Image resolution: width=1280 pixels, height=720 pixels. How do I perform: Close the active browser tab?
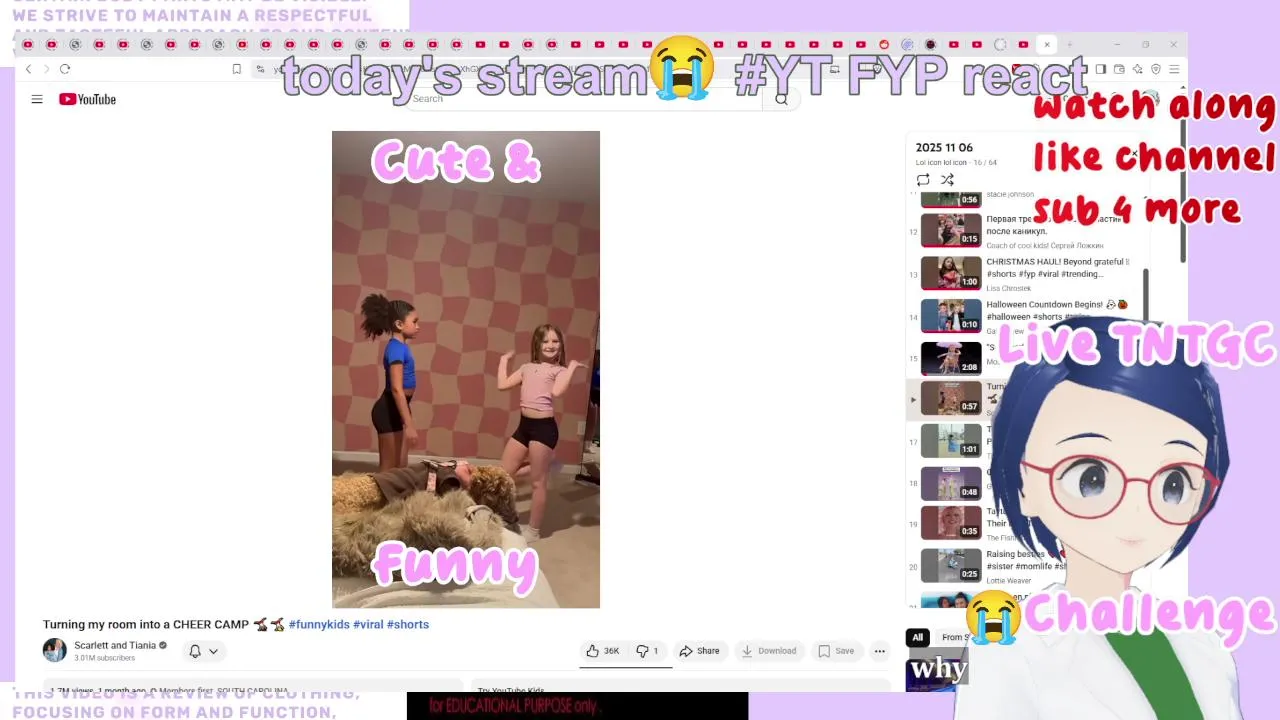click(x=1047, y=45)
